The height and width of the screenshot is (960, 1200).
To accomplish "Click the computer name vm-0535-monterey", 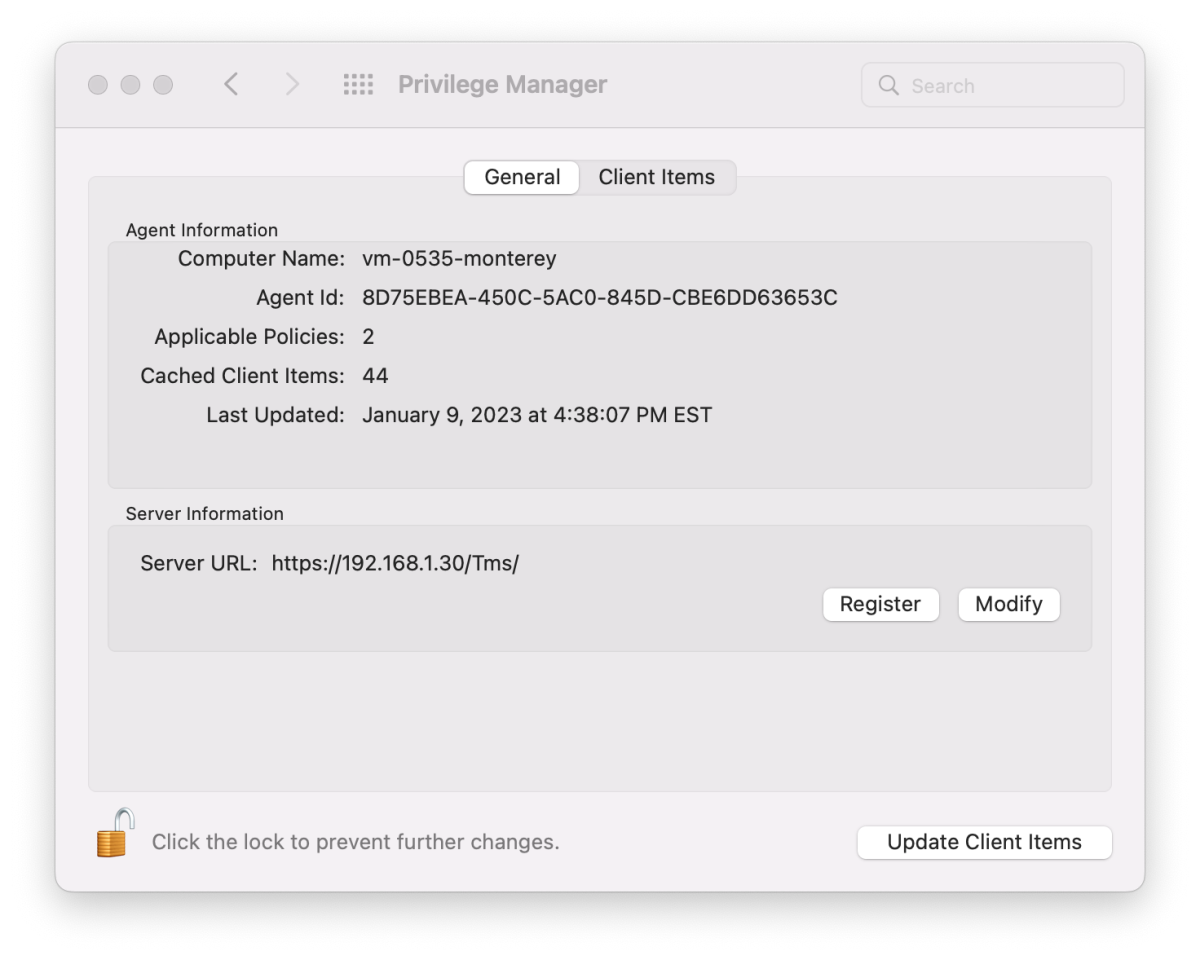I will (x=459, y=259).
